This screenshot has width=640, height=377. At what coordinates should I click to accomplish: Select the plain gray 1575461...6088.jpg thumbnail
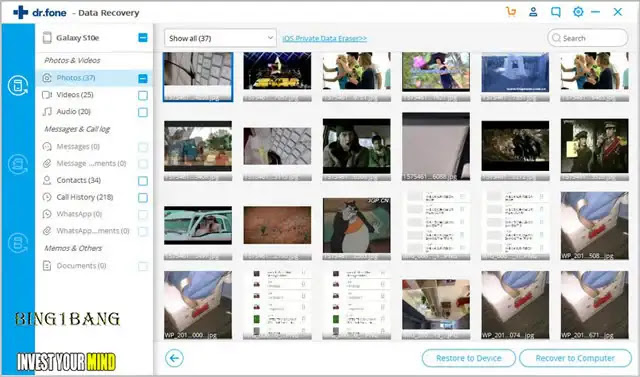click(x=436, y=146)
